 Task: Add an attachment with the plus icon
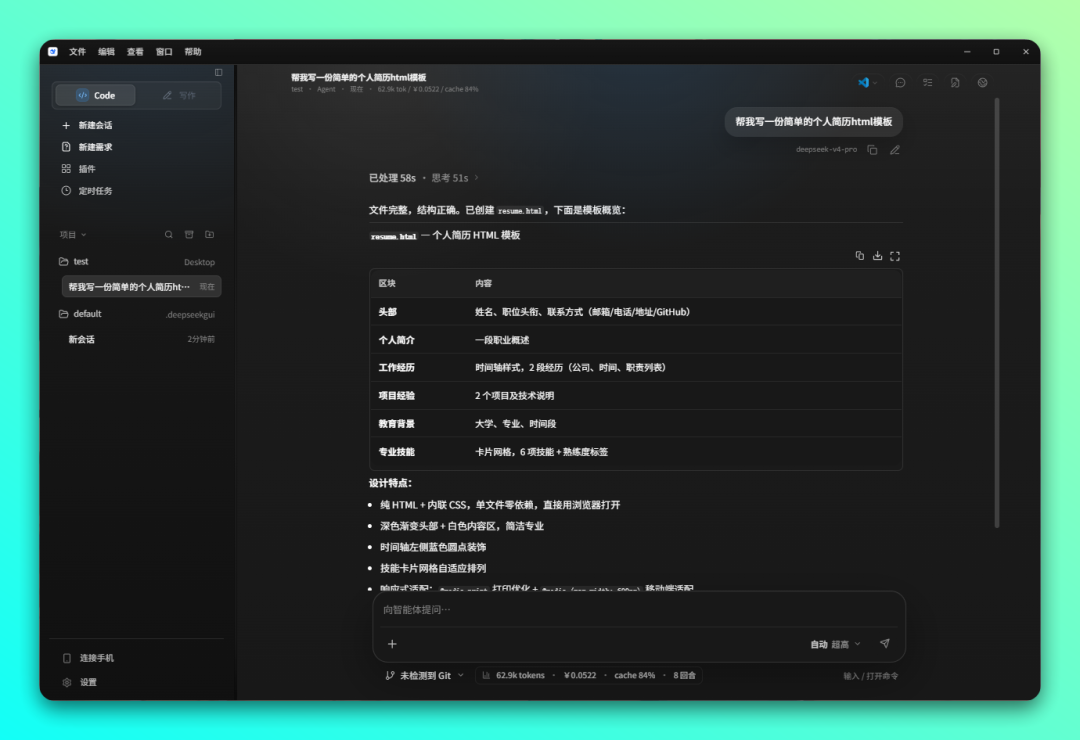392,644
